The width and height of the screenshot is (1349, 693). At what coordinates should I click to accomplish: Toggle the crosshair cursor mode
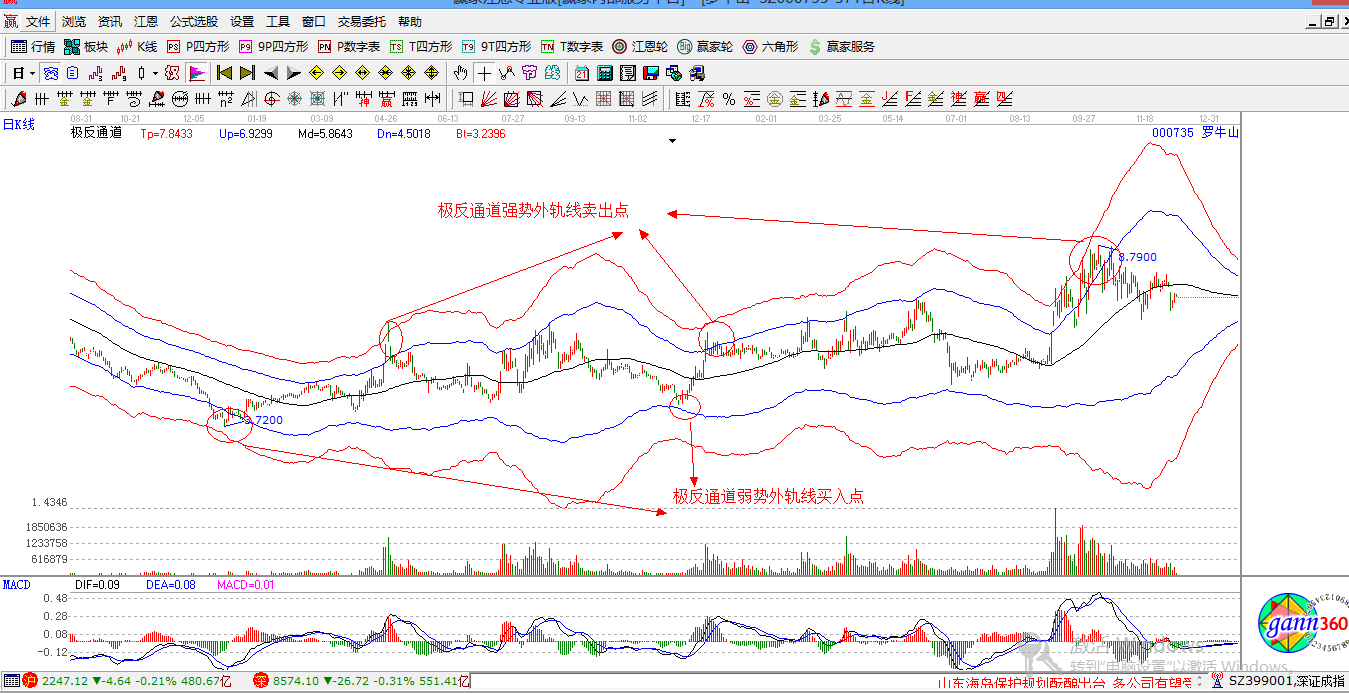pyautogui.click(x=484, y=73)
